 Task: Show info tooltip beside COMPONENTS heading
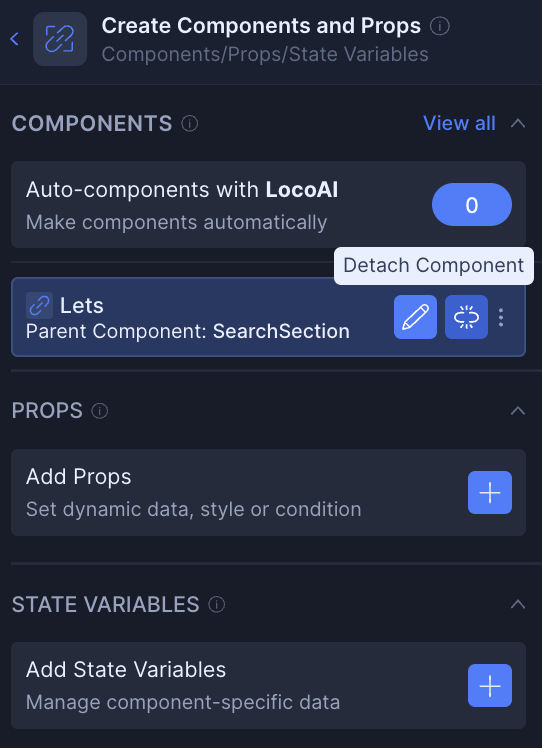pyautogui.click(x=189, y=124)
